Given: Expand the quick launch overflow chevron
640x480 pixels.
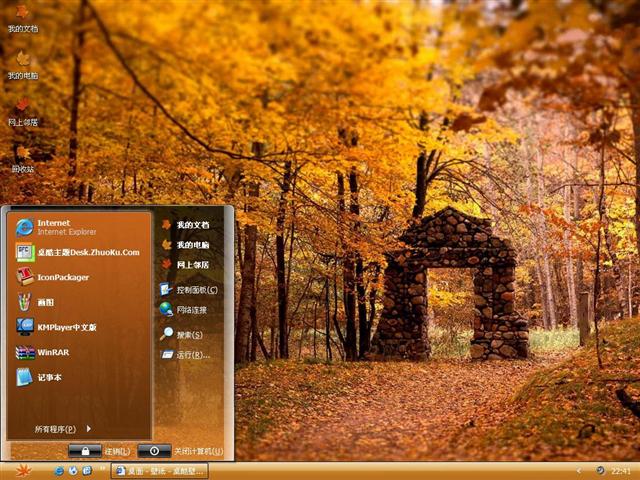Looking at the screenshot, I should (x=102, y=470).
